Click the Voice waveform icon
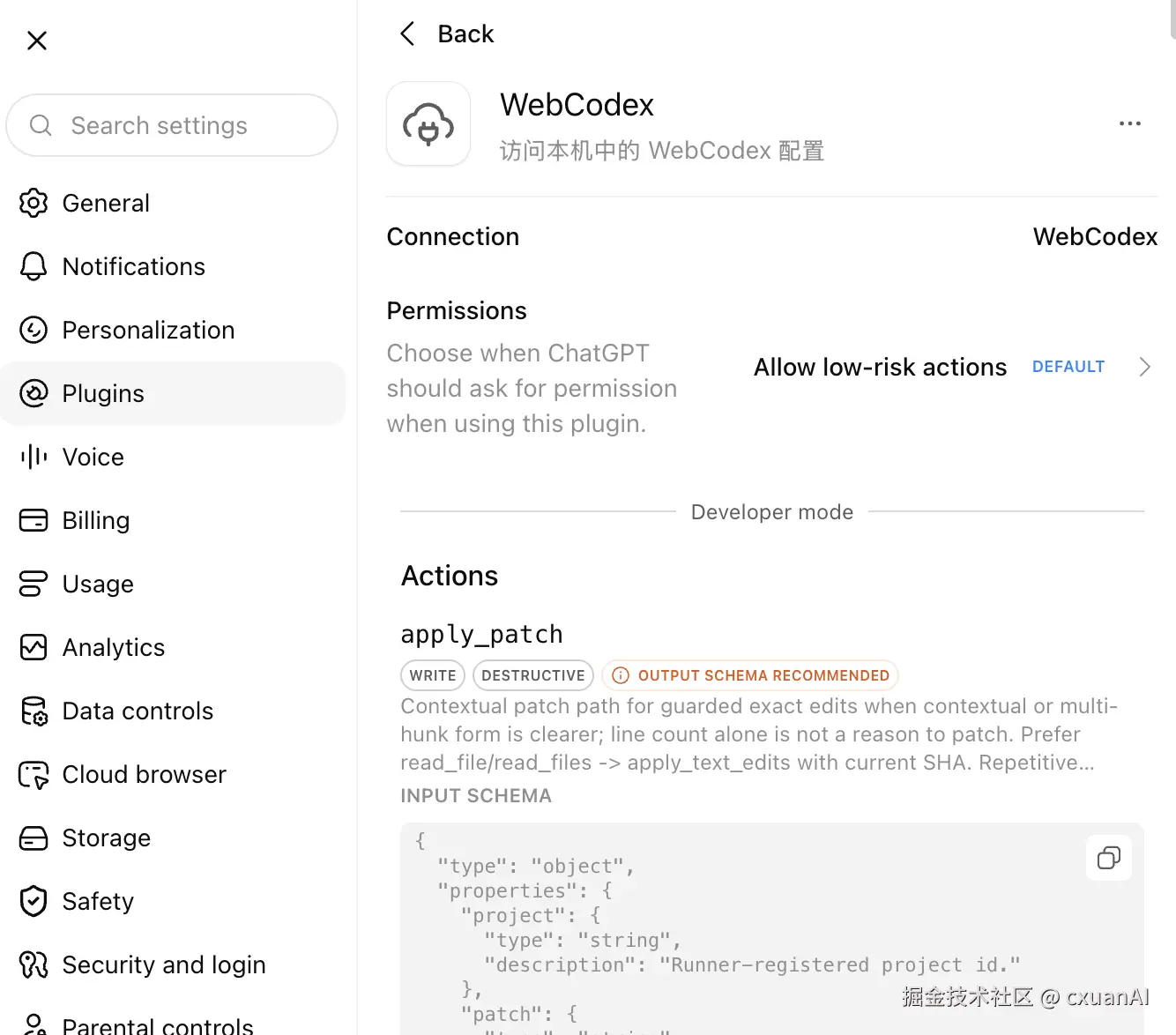This screenshot has width=1176, height=1035. coord(33,457)
